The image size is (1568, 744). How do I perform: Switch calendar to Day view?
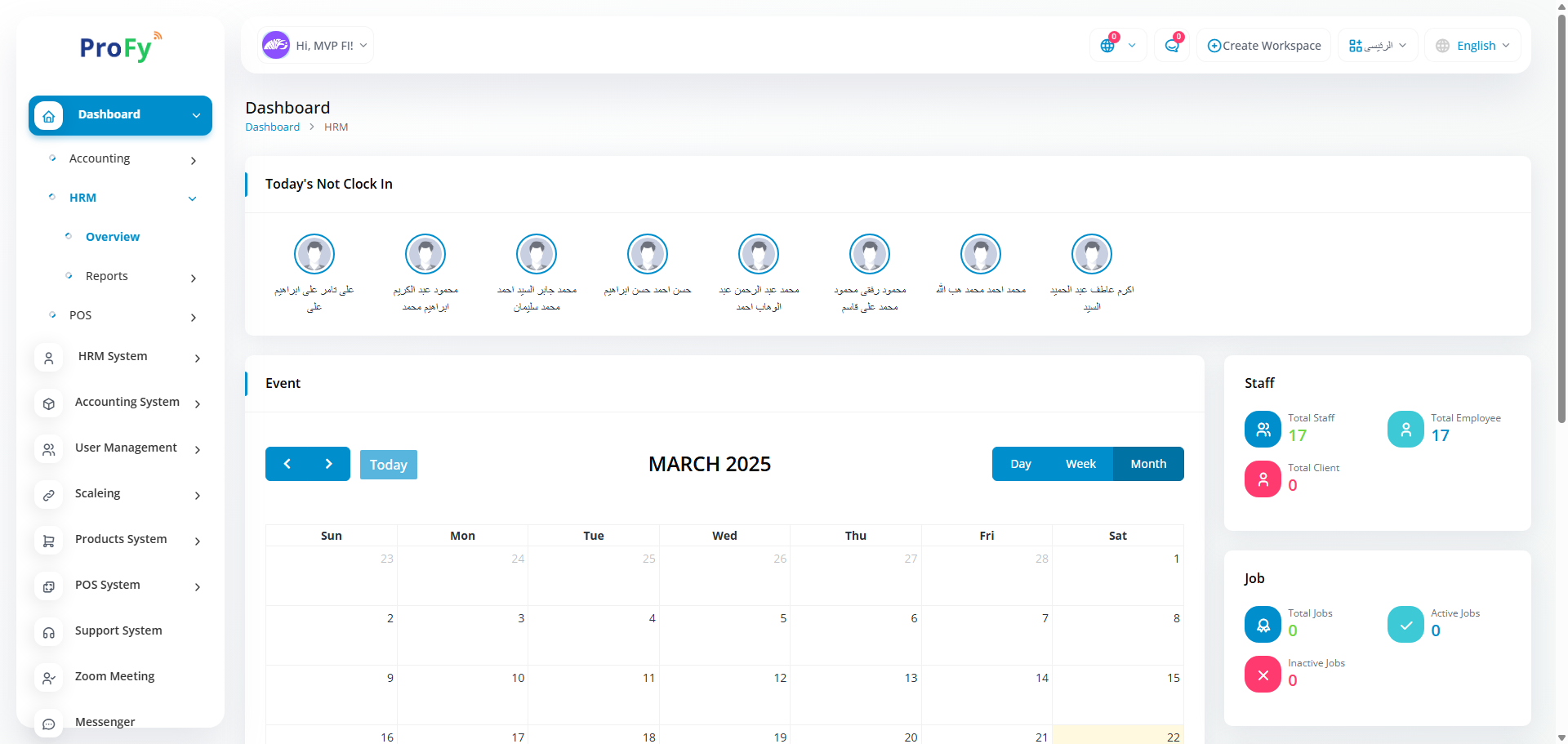pyautogui.click(x=1020, y=464)
